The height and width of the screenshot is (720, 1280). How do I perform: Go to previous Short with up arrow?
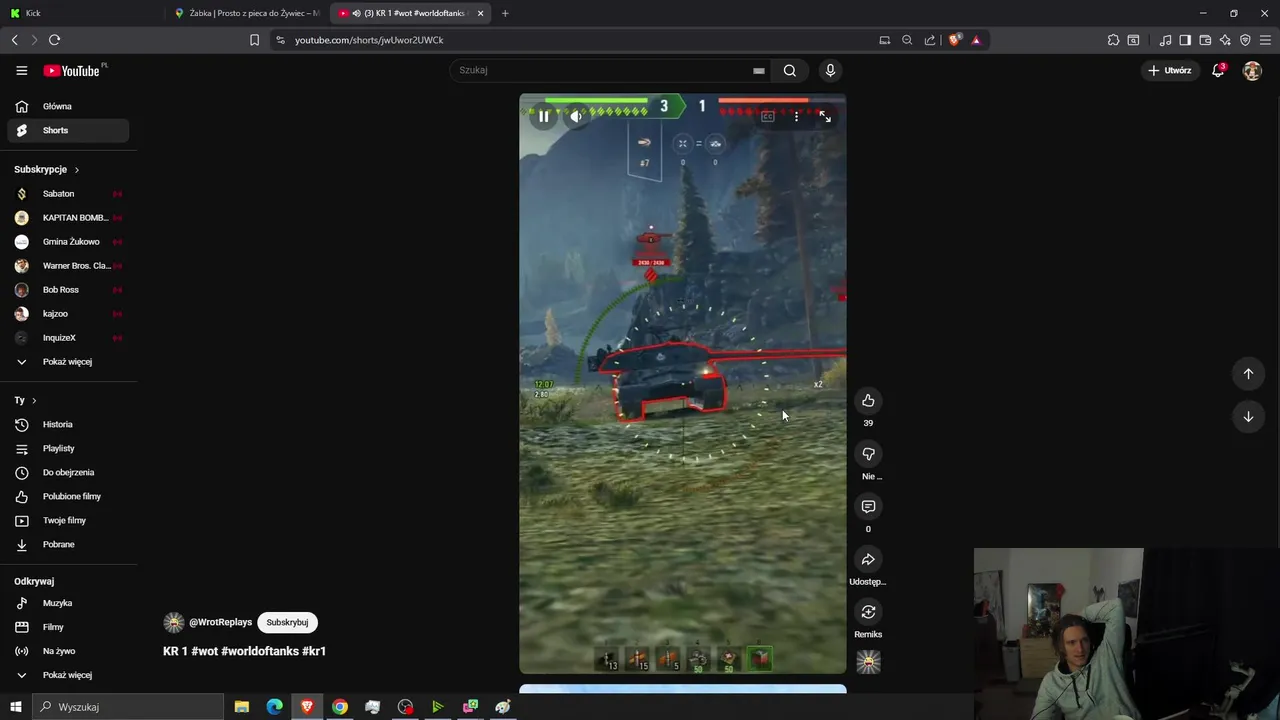pos(1248,374)
